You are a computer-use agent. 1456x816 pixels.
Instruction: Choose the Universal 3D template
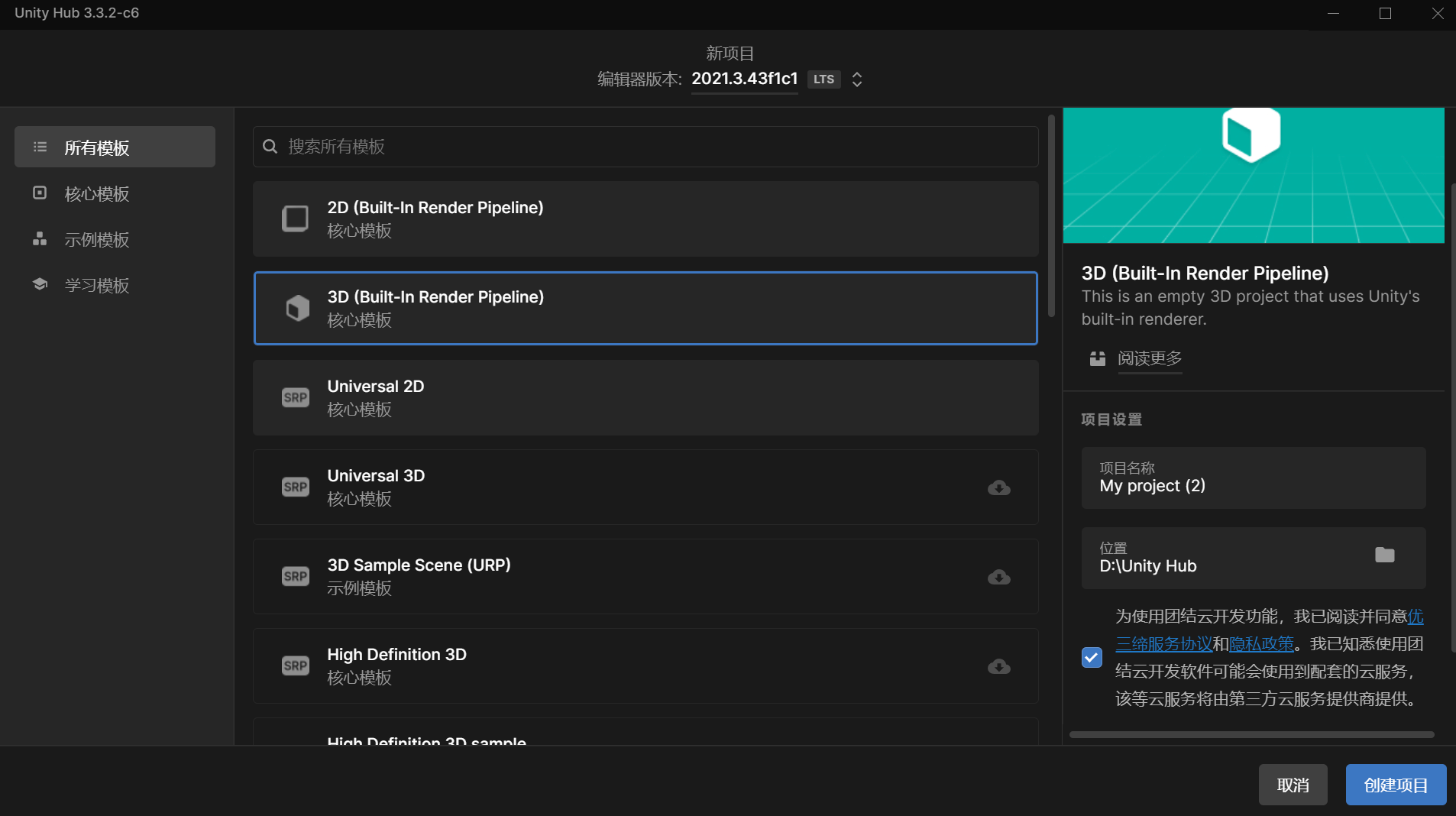click(x=645, y=487)
